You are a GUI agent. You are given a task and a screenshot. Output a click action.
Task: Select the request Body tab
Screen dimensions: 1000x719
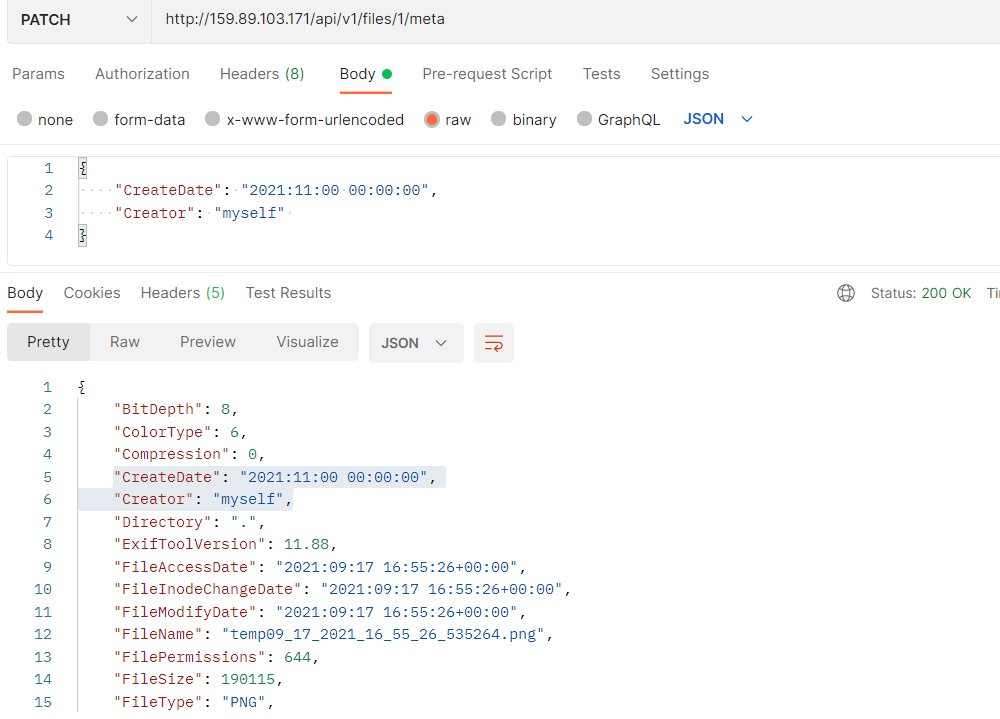[x=365, y=74]
